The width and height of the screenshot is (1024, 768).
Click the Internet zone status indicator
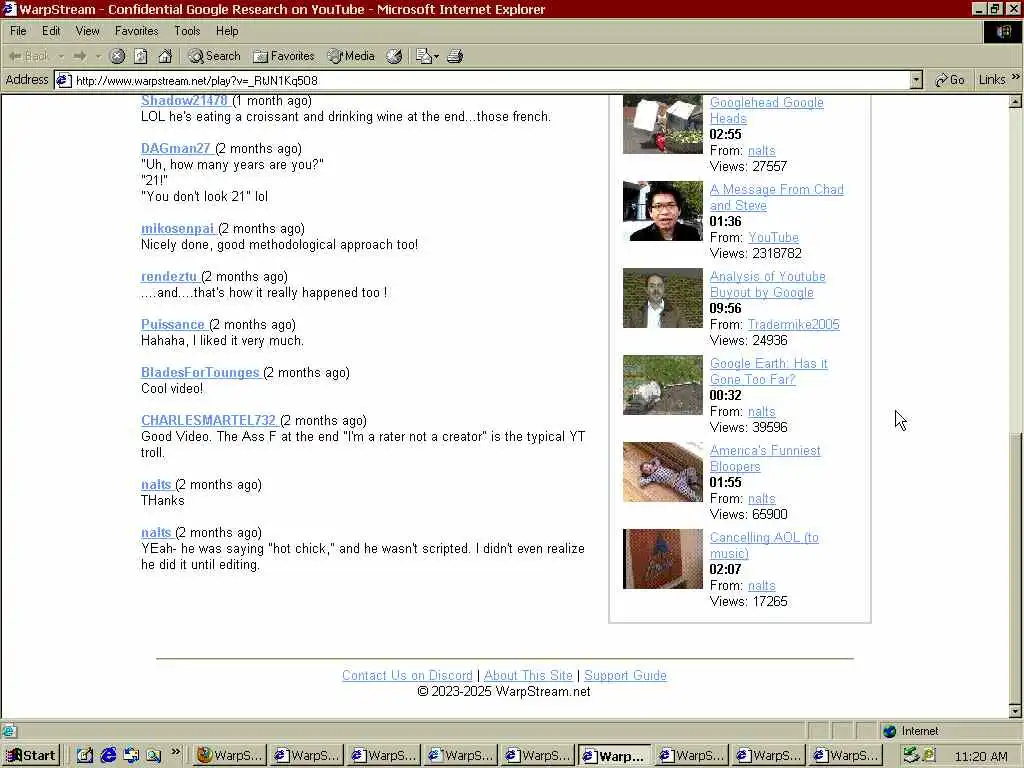pyautogui.click(x=911, y=731)
